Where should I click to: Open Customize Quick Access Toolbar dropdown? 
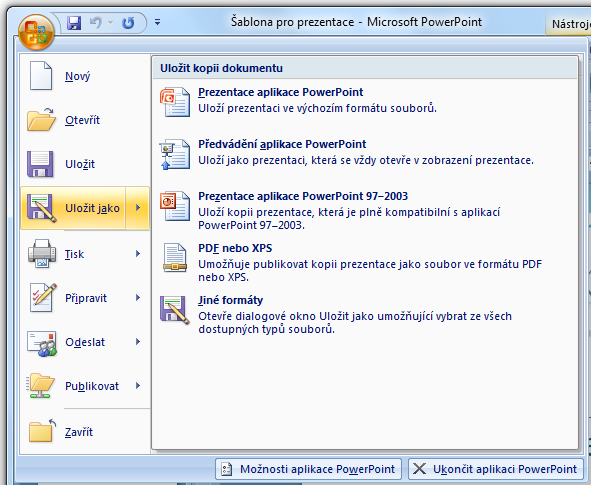point(158,23)
